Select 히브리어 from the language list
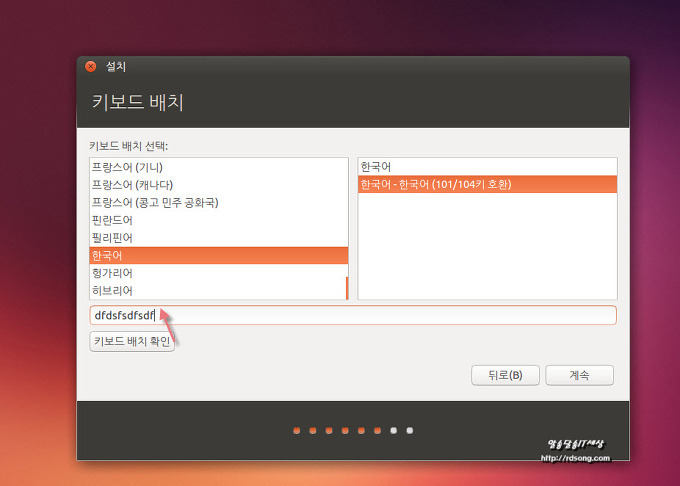The image size is (680, 486). coord(111,291)
